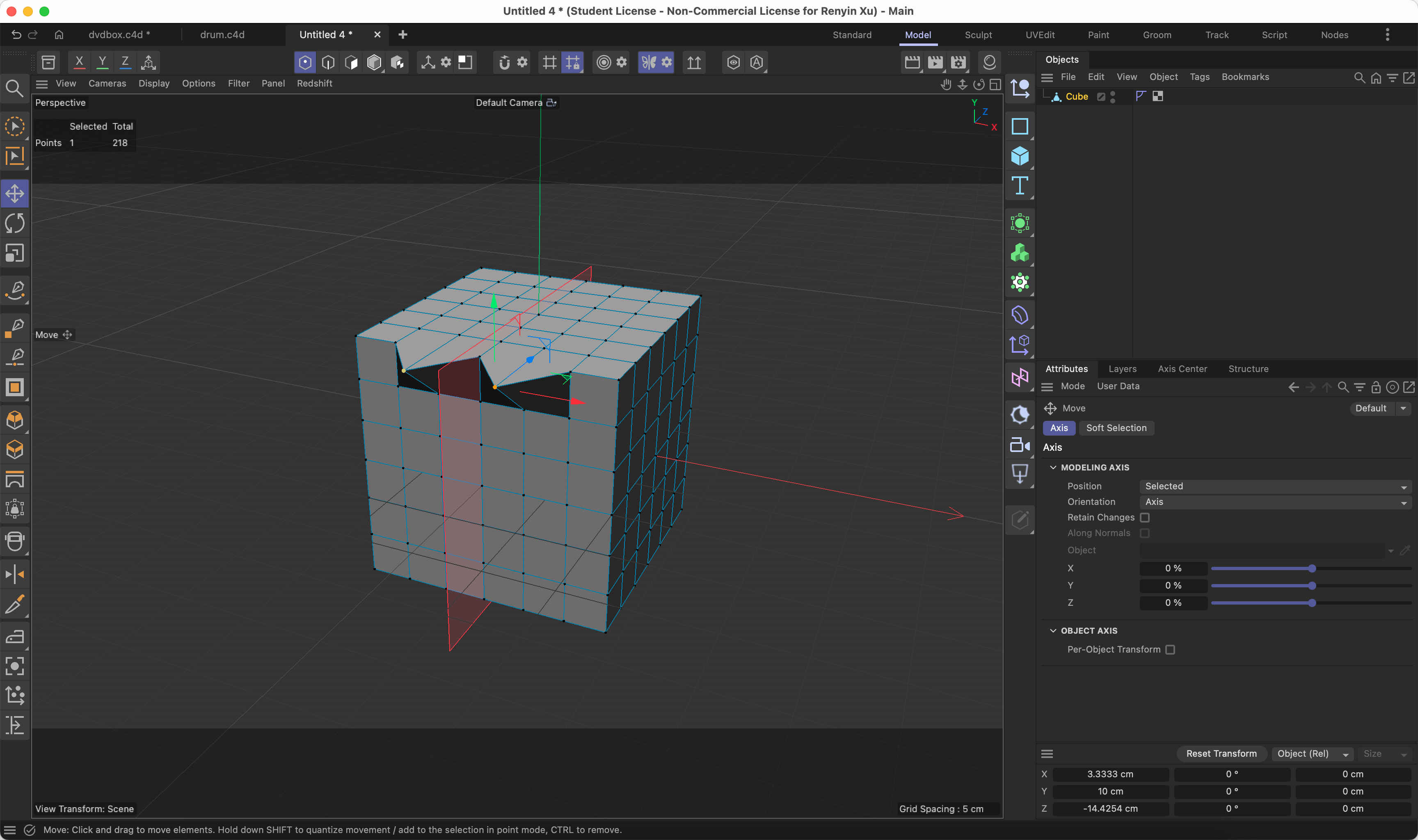
Task: Enable the Retain Changes checkbox
Action: pyautogui.click(x=1145, y=517)
